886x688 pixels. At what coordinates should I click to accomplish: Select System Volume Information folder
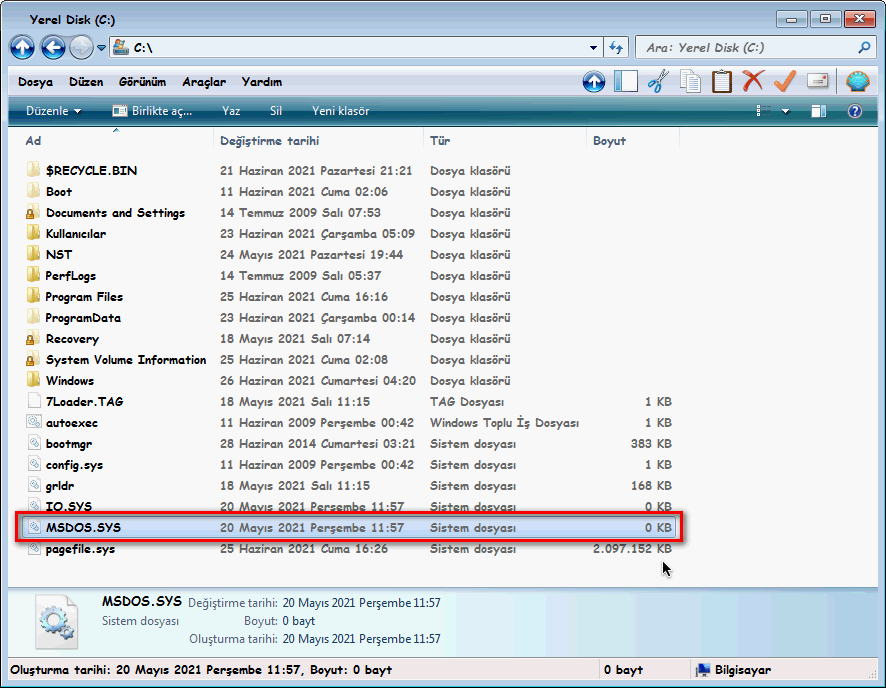(126, 360)
